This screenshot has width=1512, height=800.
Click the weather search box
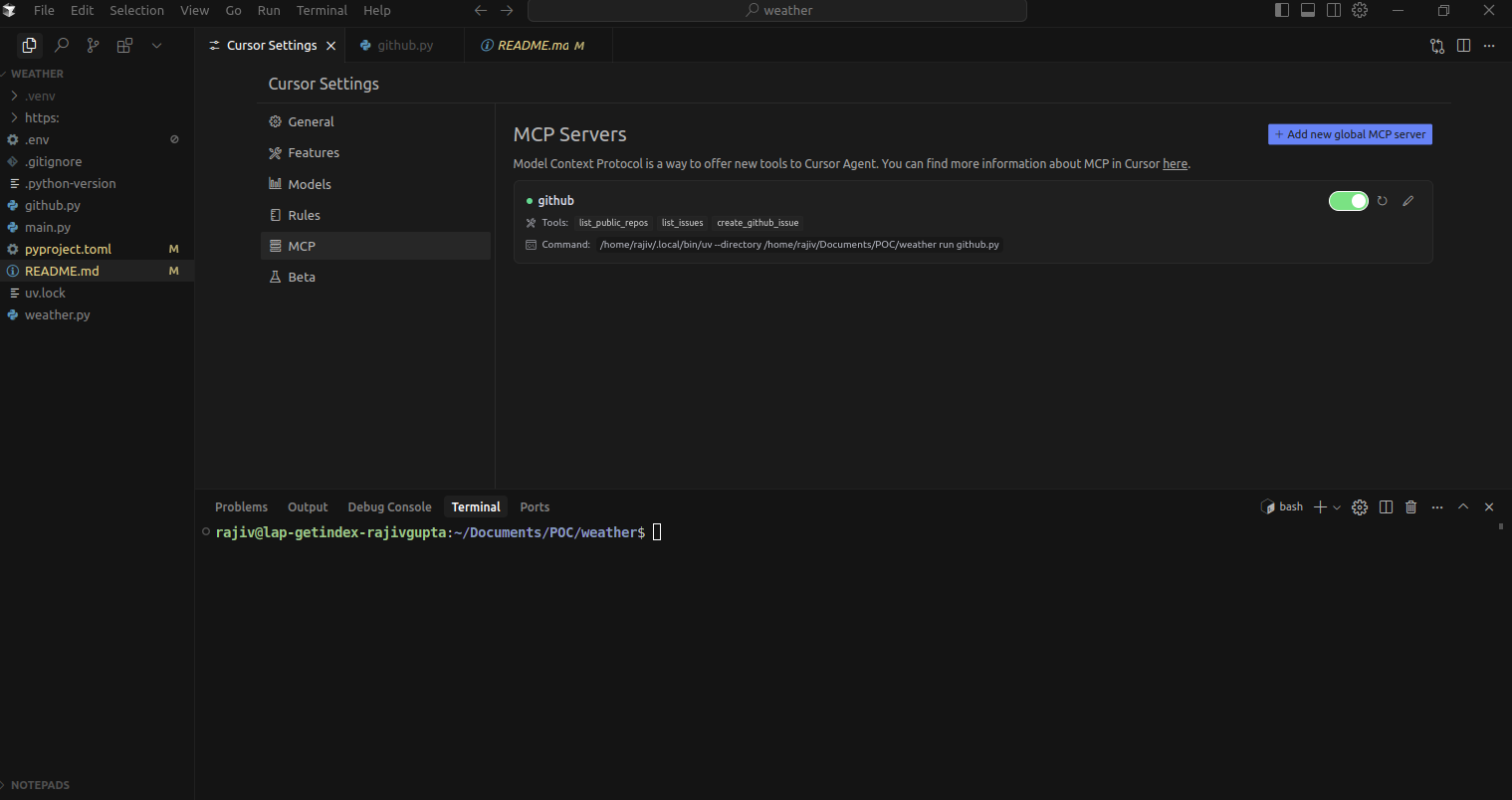(777, 10)
